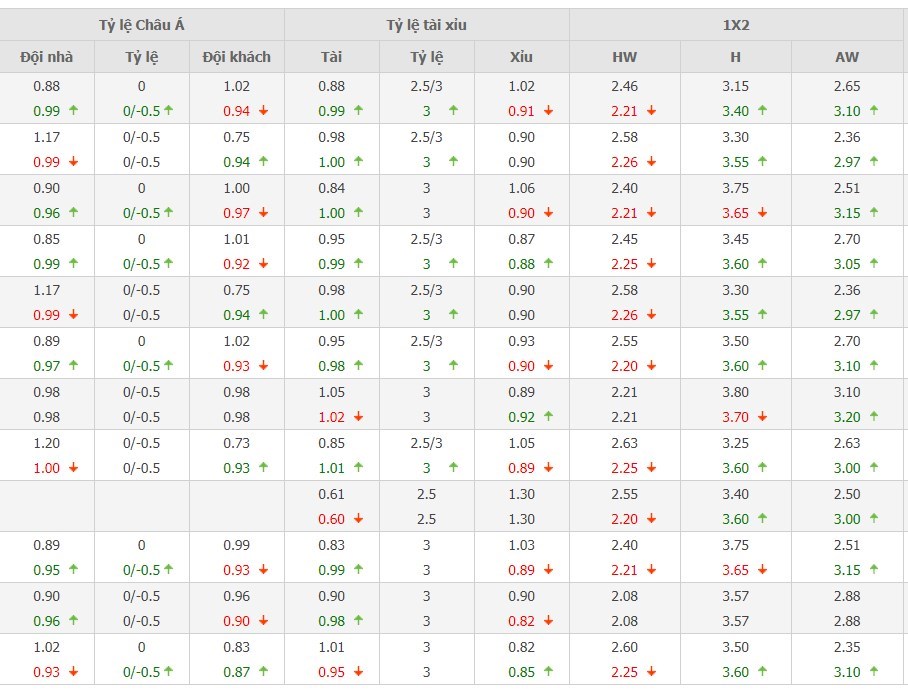Select the 2.46 home win odds
This screenshot has width=908, height=691.
coord(624,86)
